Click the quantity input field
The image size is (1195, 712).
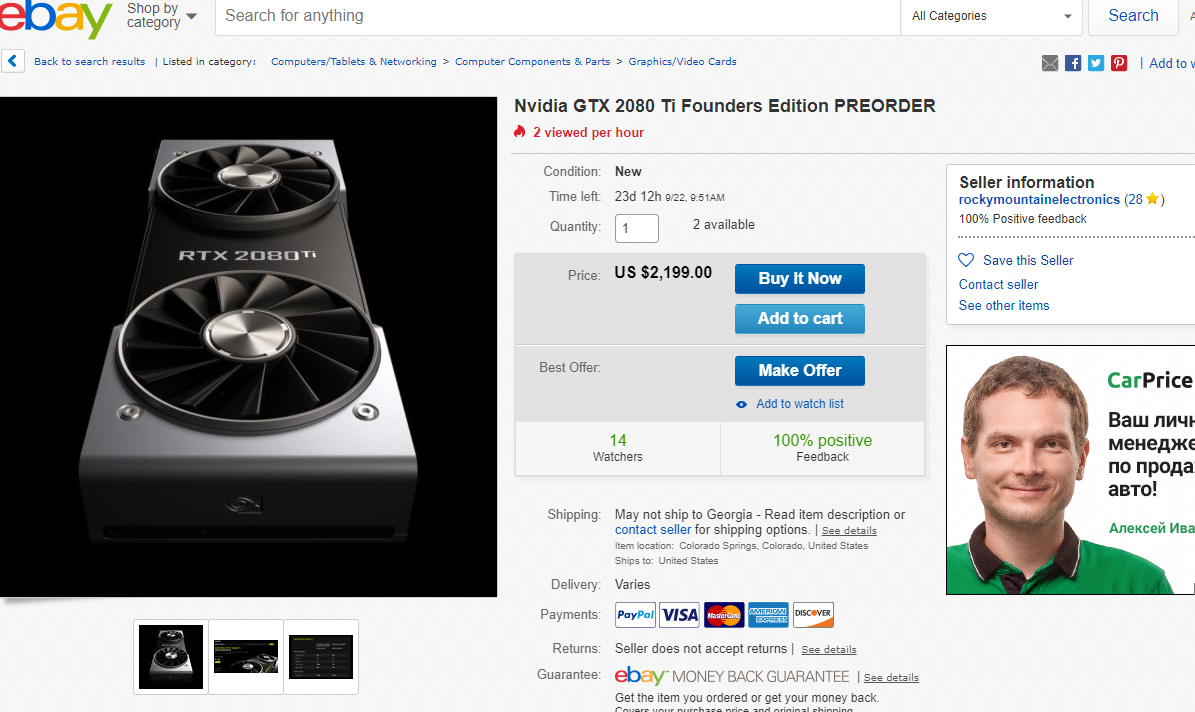coord(636,228)
